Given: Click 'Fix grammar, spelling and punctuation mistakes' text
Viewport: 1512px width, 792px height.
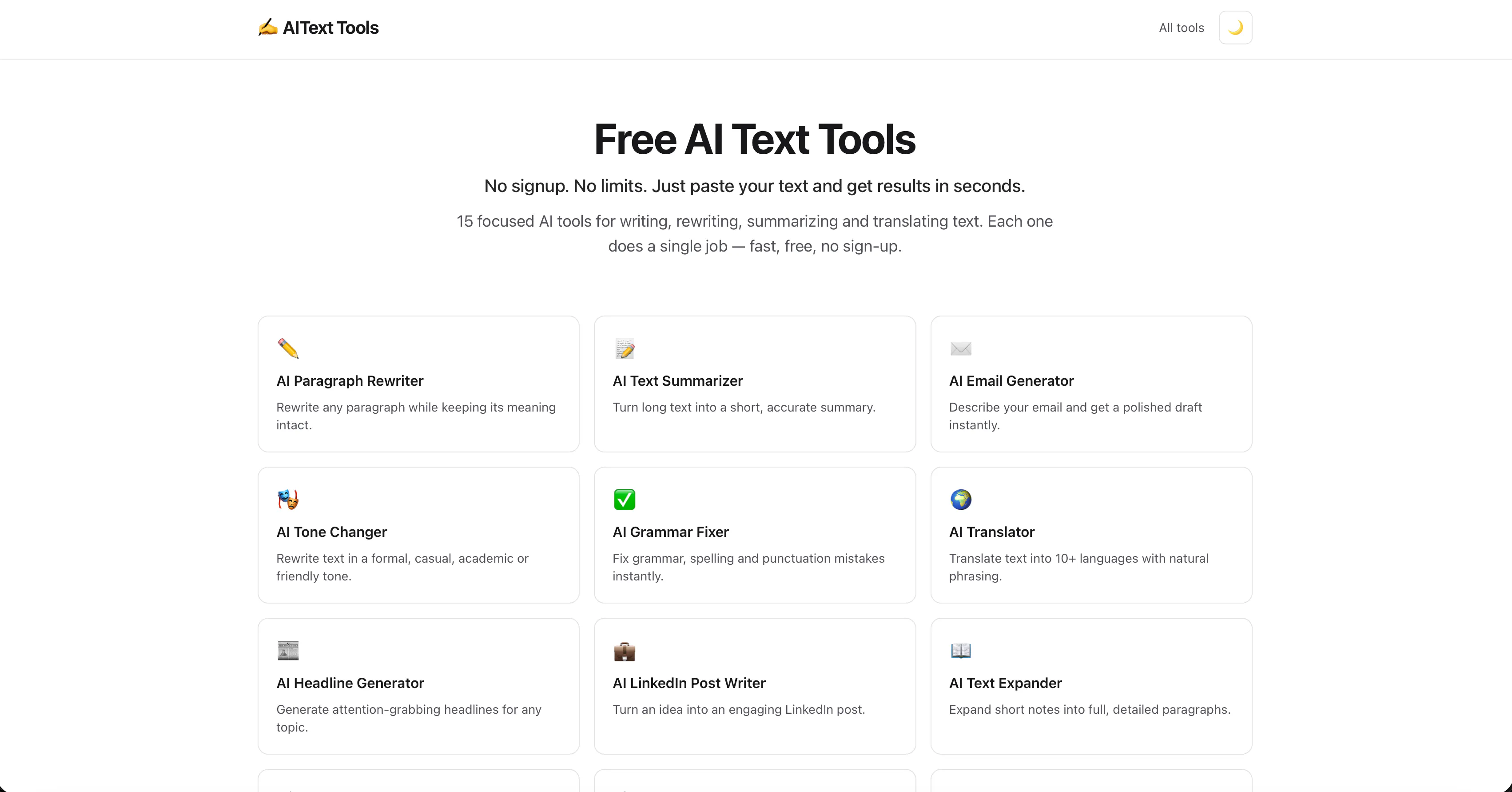Looking at the screenshot, I should 749,558.
